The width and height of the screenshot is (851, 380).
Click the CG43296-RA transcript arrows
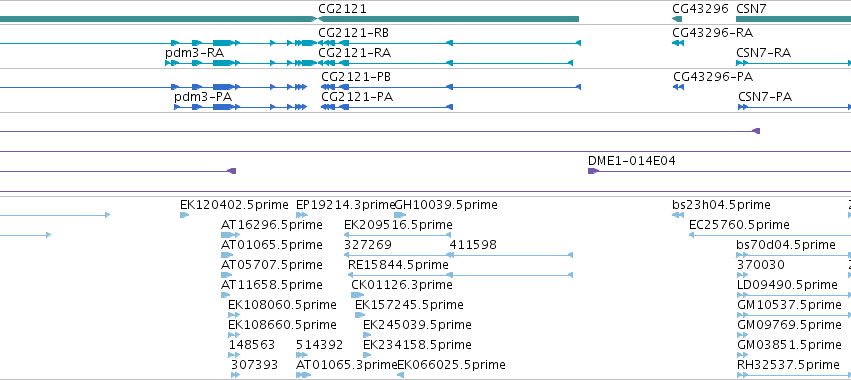pyautogui.click(x=677, y=43)
